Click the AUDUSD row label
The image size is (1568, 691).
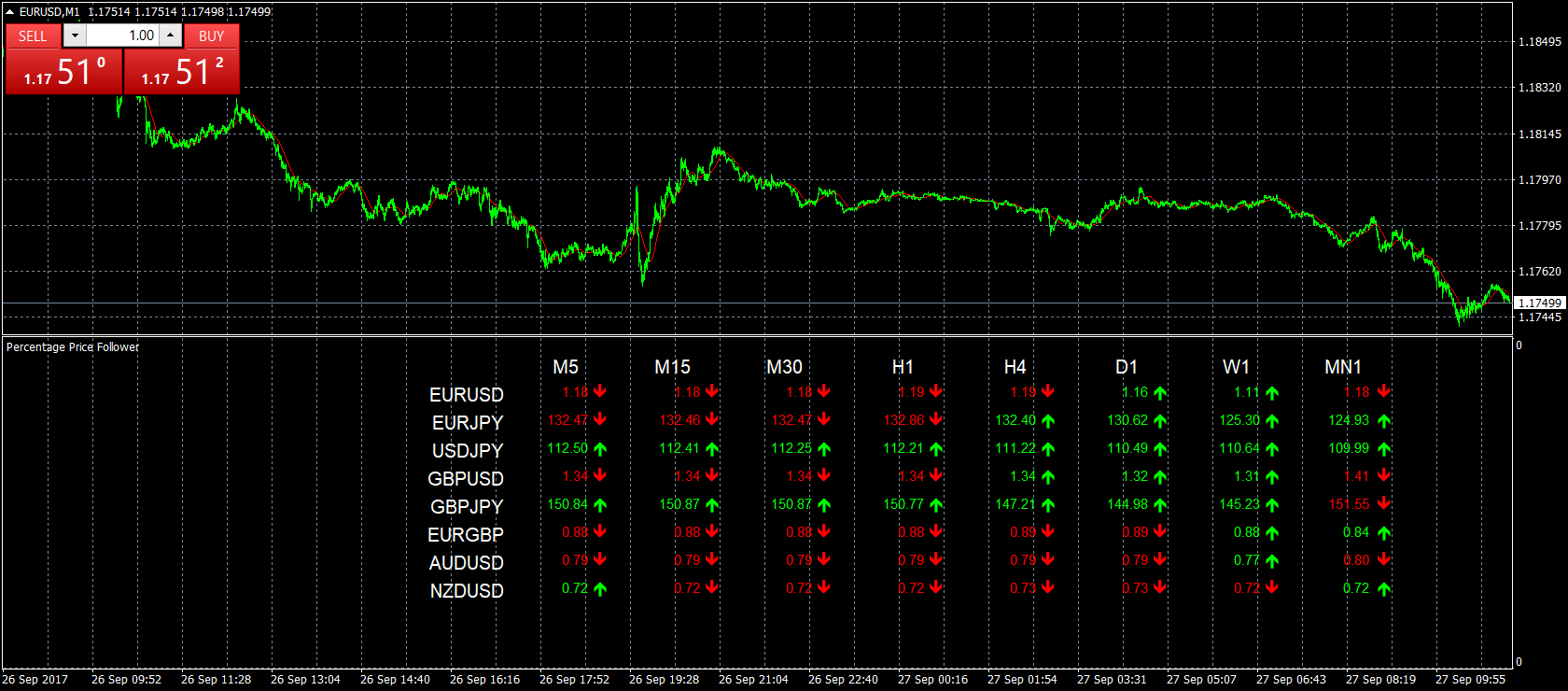[x=467, y=563]
